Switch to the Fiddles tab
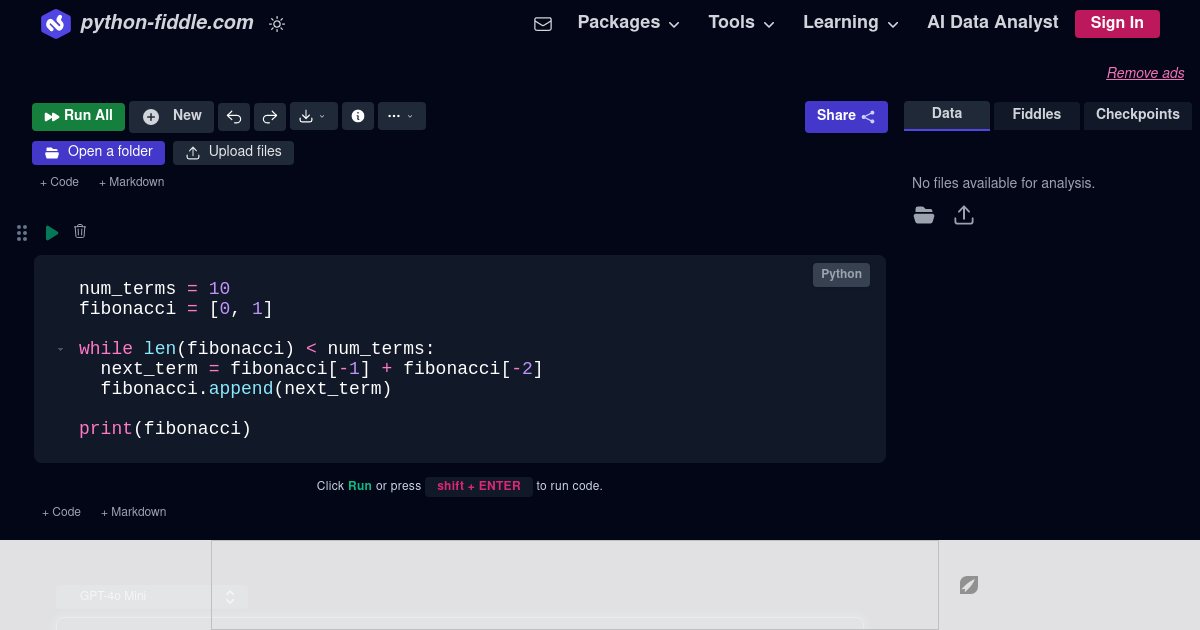Viewport: 1200px width, 630px height. (1036, 114)
